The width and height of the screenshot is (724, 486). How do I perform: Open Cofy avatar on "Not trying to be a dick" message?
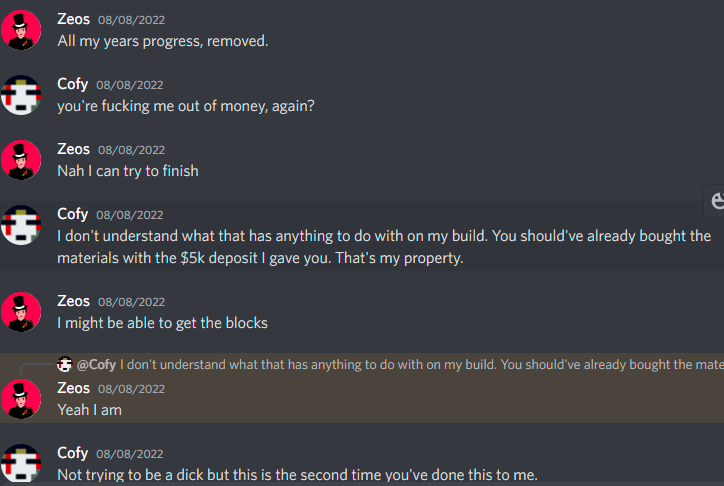pyautogui.click(x=21, y=463)
